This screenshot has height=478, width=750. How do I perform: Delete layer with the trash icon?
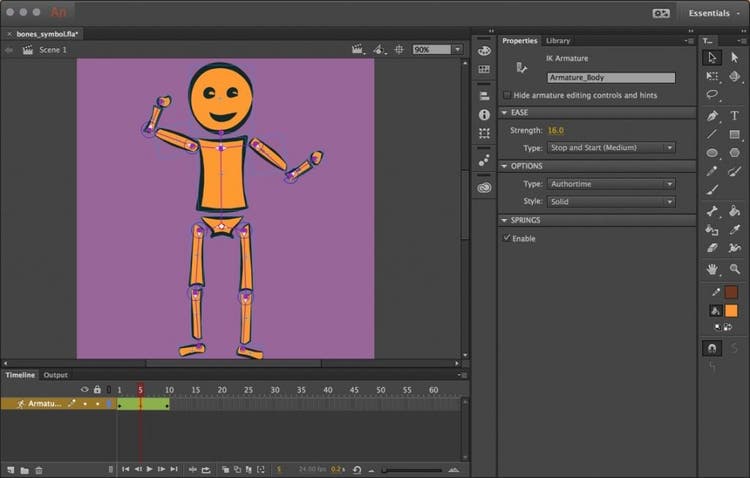pyautogui.click(x=39, y=469)
